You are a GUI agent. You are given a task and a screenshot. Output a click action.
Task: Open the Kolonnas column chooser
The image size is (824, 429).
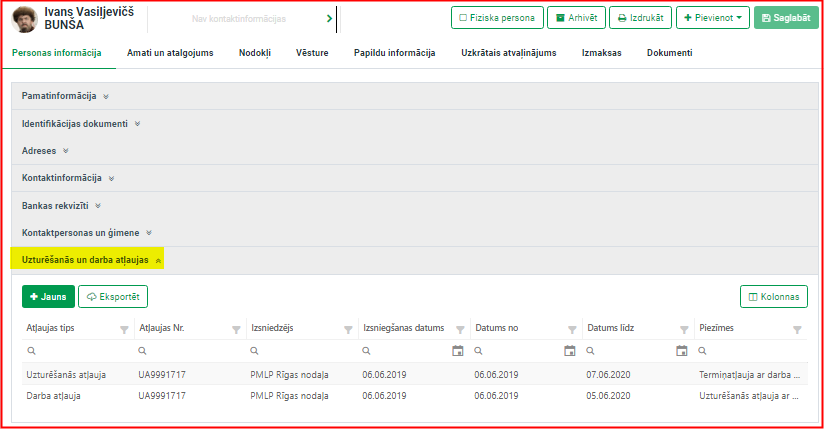(774, 297)
